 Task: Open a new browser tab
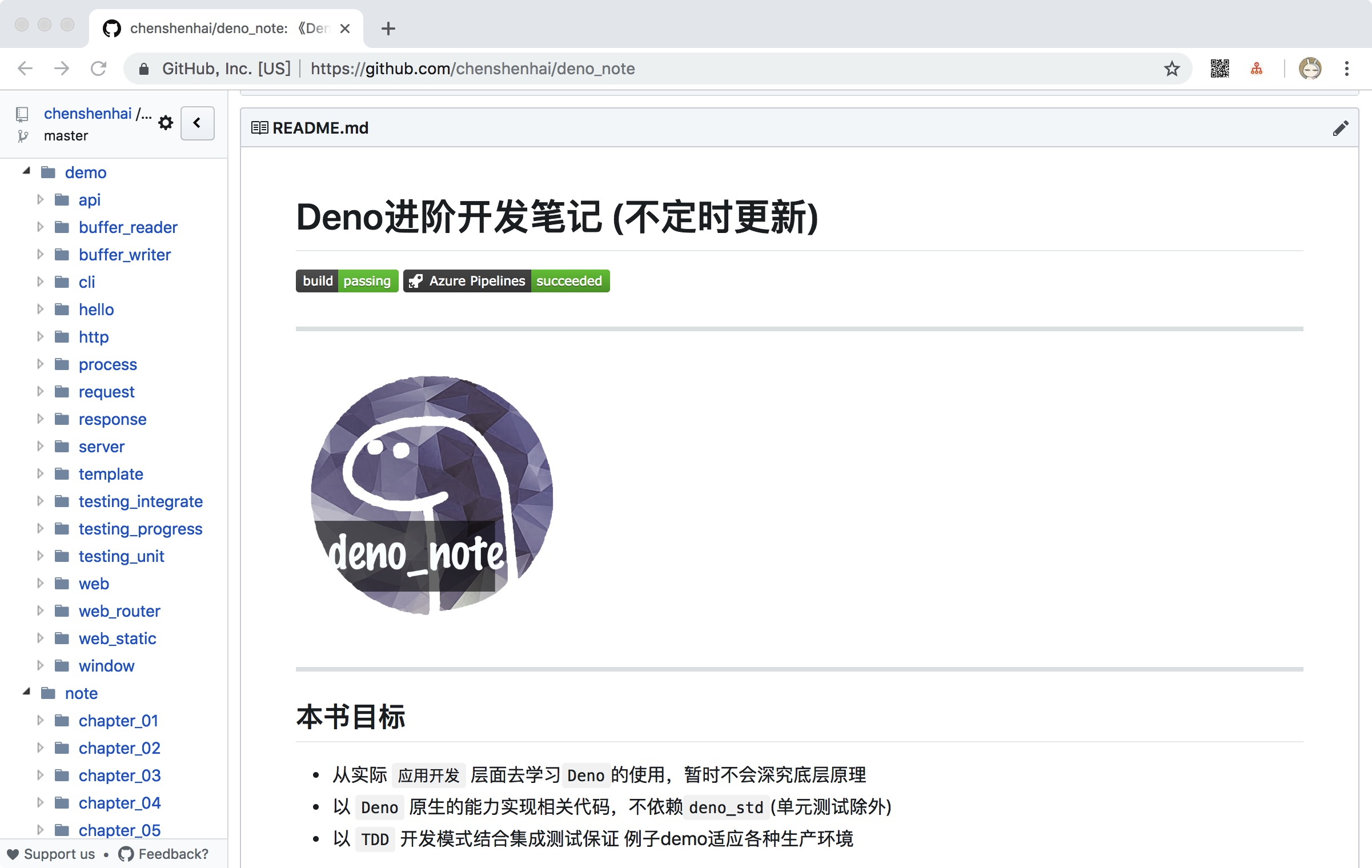tap(388, 29)
